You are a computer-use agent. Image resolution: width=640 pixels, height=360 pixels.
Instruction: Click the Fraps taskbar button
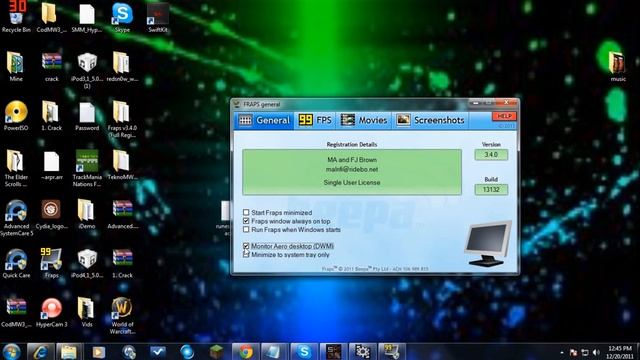coord(392,351)
